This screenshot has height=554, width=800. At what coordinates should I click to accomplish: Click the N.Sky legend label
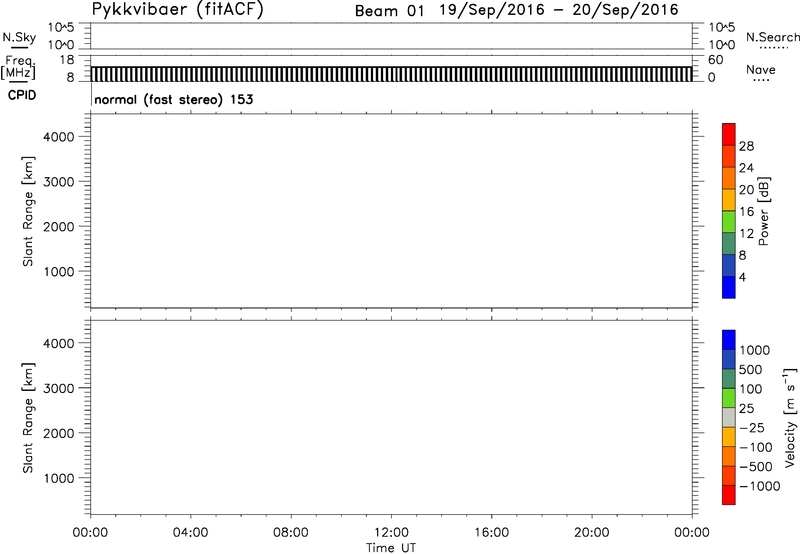(x=19, y=37)
